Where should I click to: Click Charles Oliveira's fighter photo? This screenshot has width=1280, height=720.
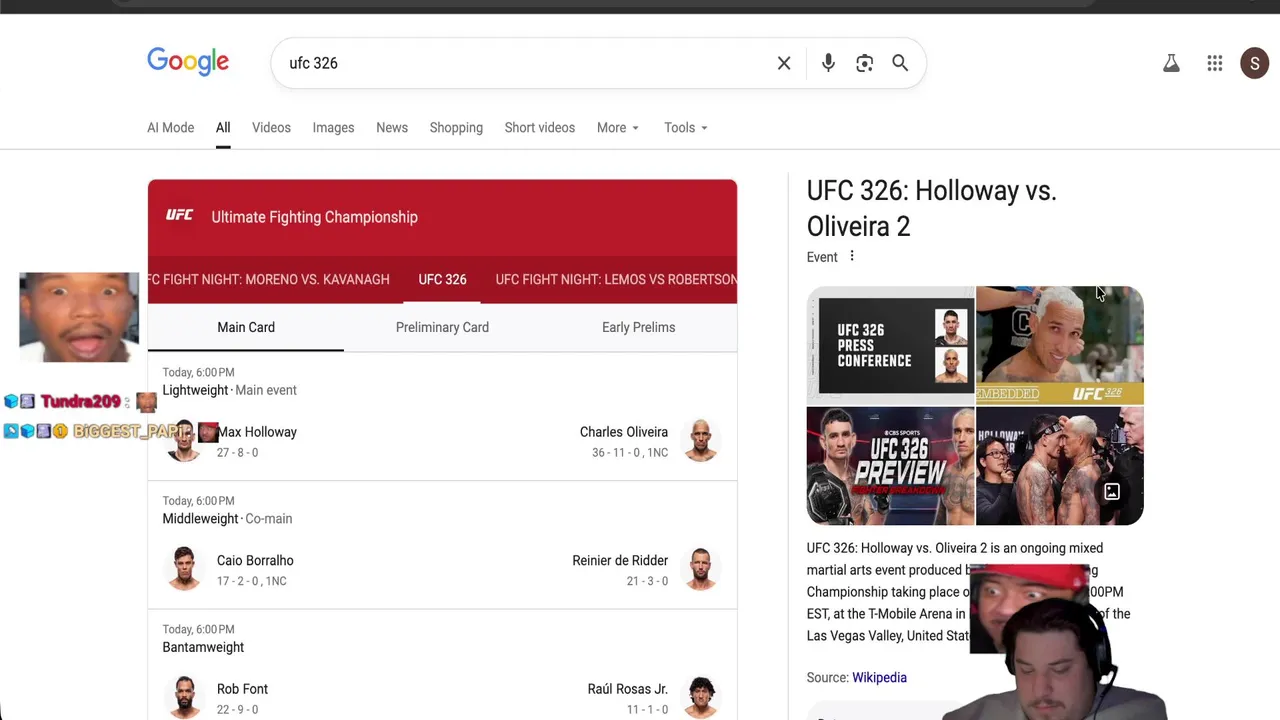point(701,441)
